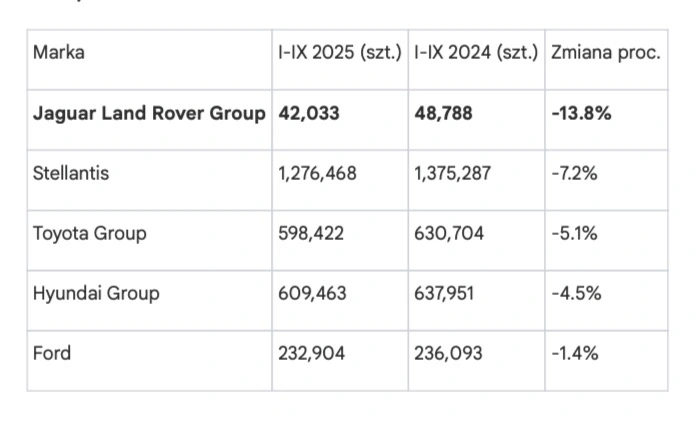Click the 42,033 value cell
Image resolution: width=695 pixels, height=422 pixels.
309,113
